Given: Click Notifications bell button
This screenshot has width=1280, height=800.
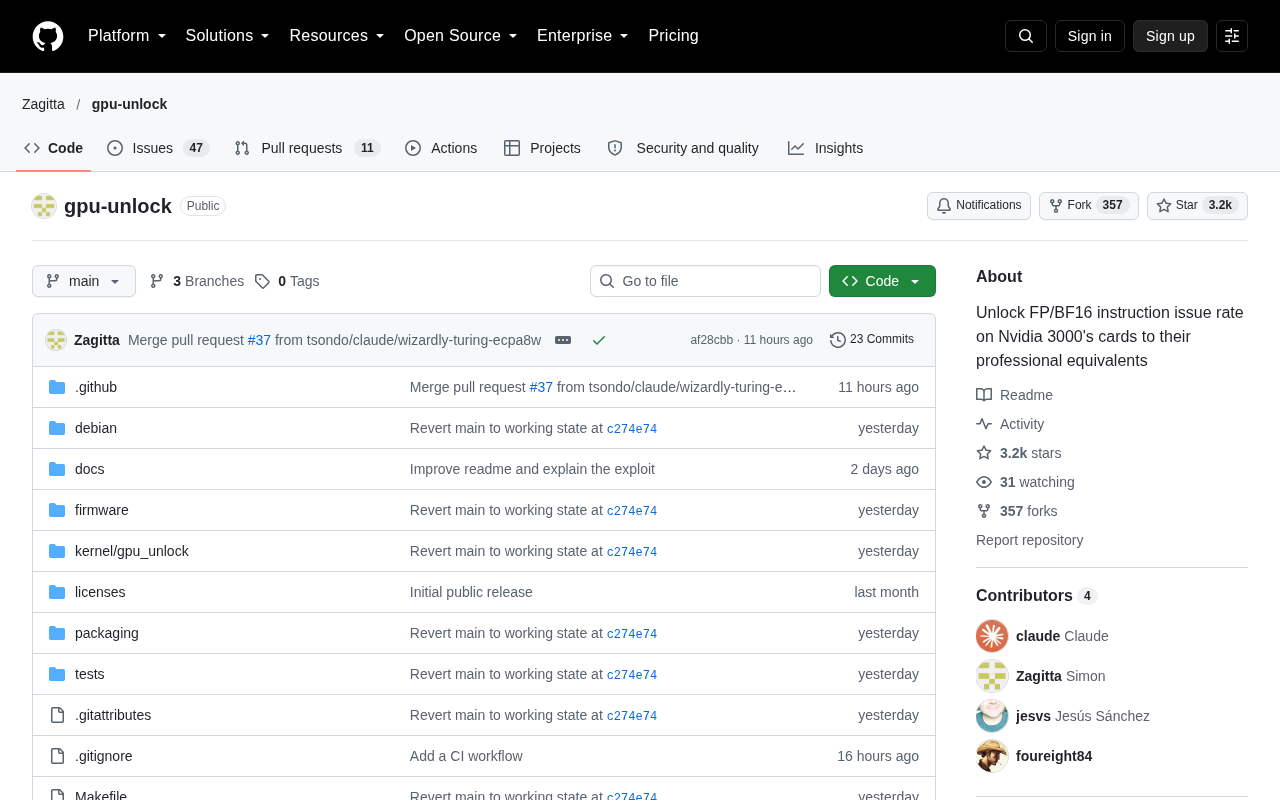Looking at the screenshot, I should pos(979,206).
